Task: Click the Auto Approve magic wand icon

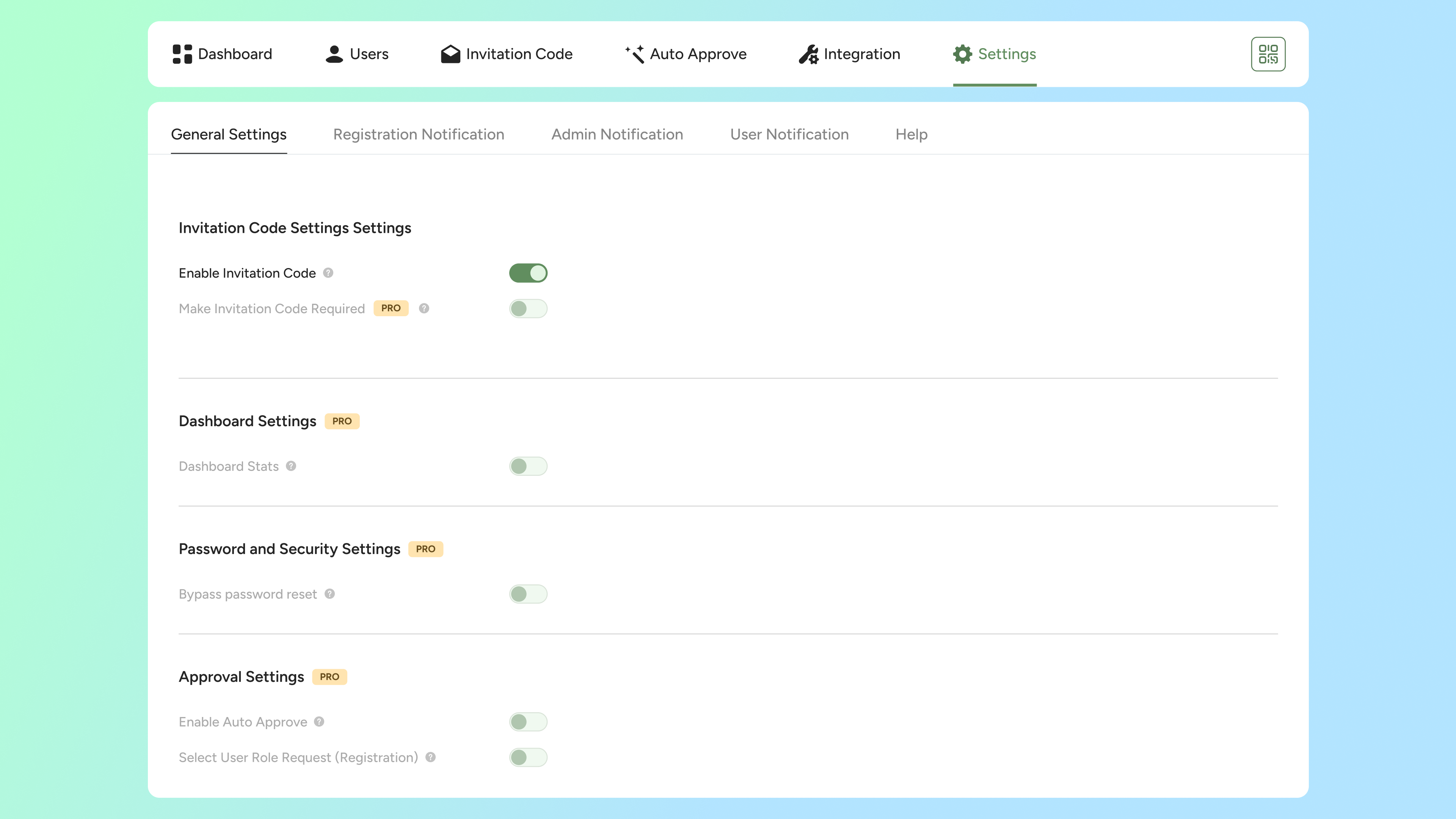Action: [x=635, y=54]
